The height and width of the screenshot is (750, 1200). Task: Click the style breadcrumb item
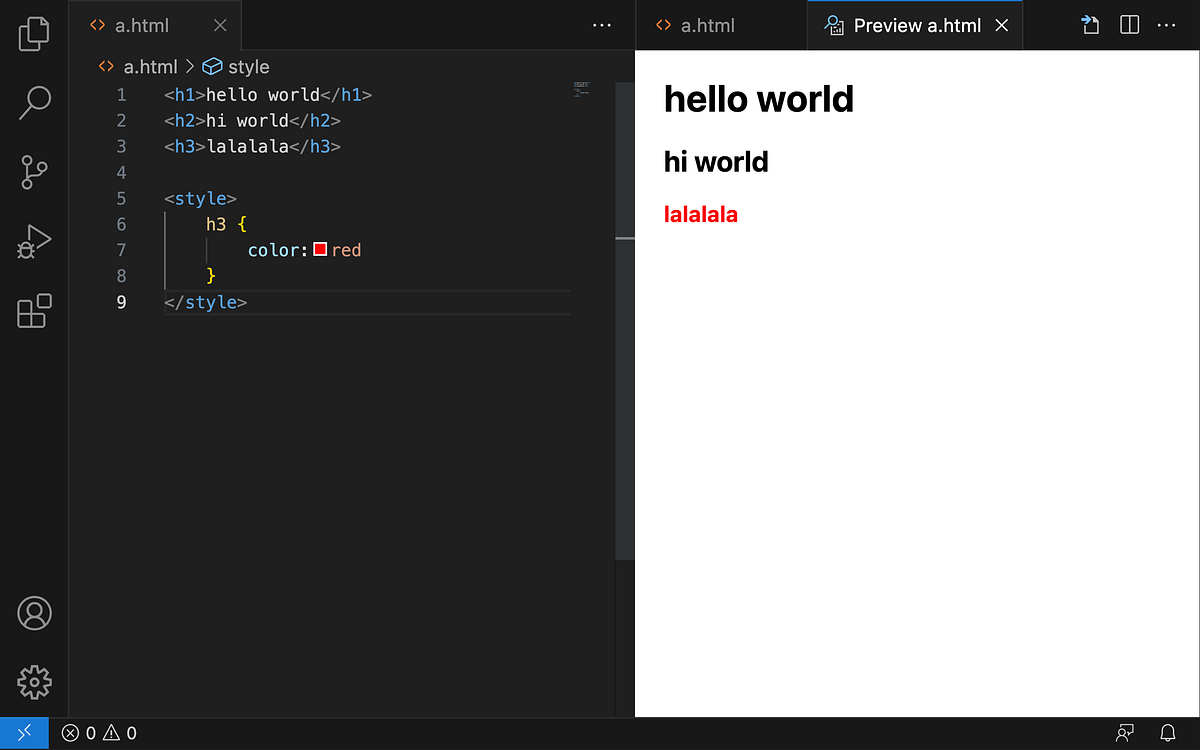click(x=249, y=67)
